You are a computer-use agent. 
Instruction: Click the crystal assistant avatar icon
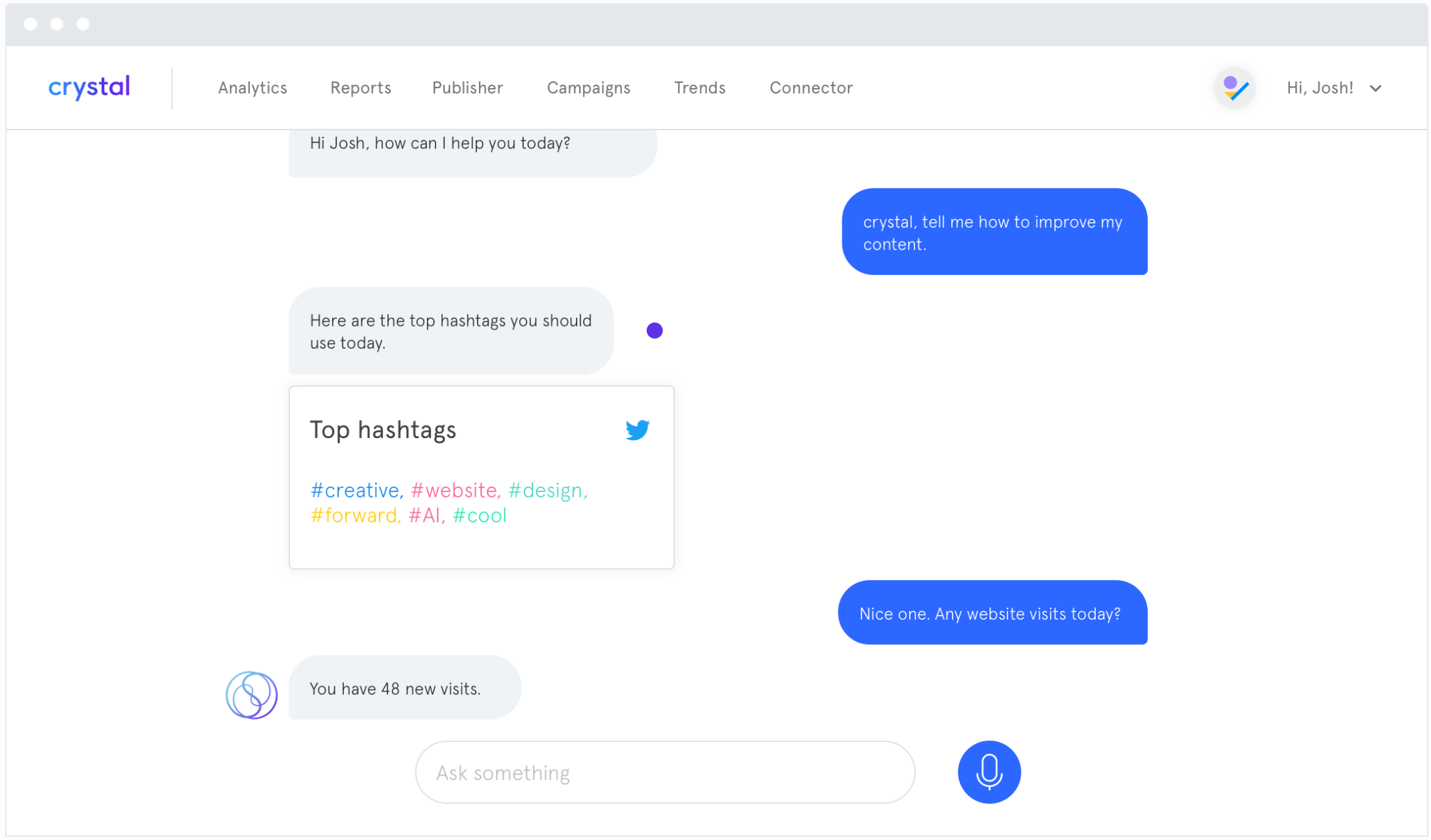point(251,694)
